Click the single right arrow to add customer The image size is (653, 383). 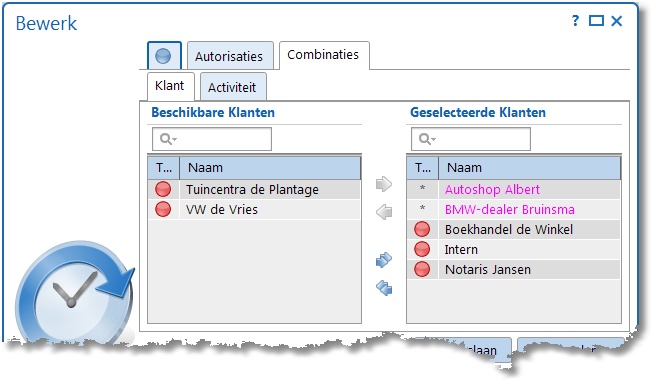click(x=384, y=184)
